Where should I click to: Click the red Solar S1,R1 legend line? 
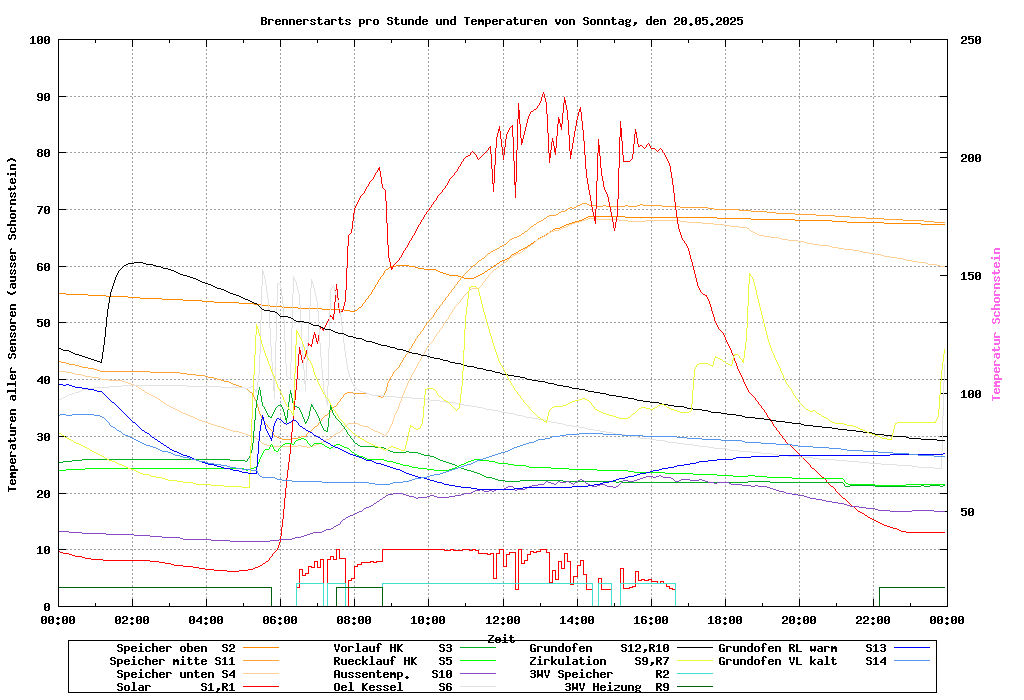pos(259,687)
